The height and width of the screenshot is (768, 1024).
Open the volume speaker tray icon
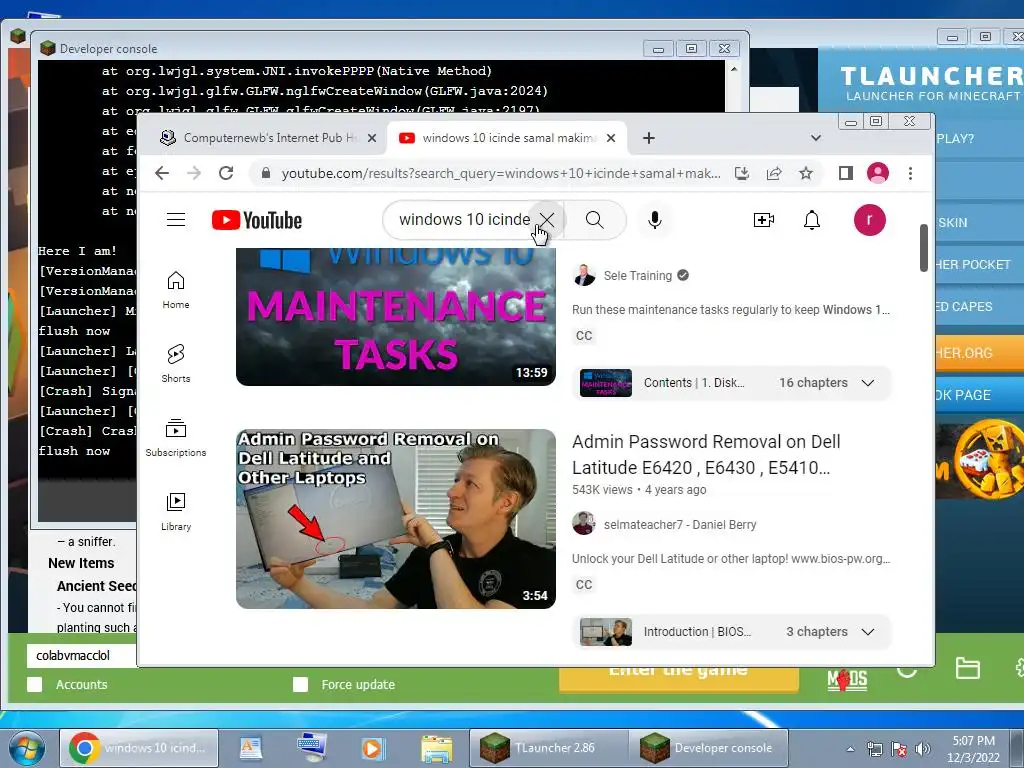click(923, 749)
